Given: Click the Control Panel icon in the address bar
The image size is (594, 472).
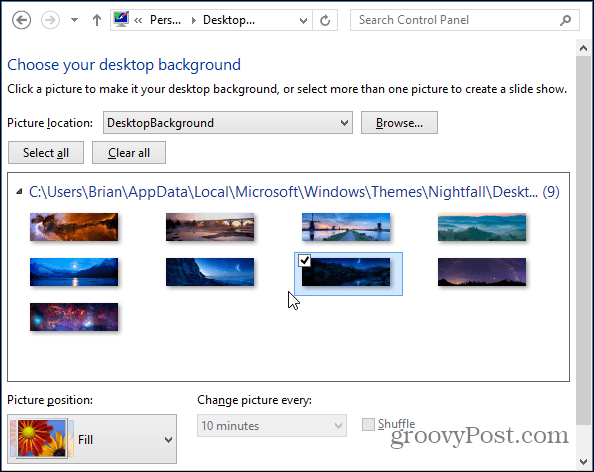Looking at the screenshot, I should (x=121, y=19).
